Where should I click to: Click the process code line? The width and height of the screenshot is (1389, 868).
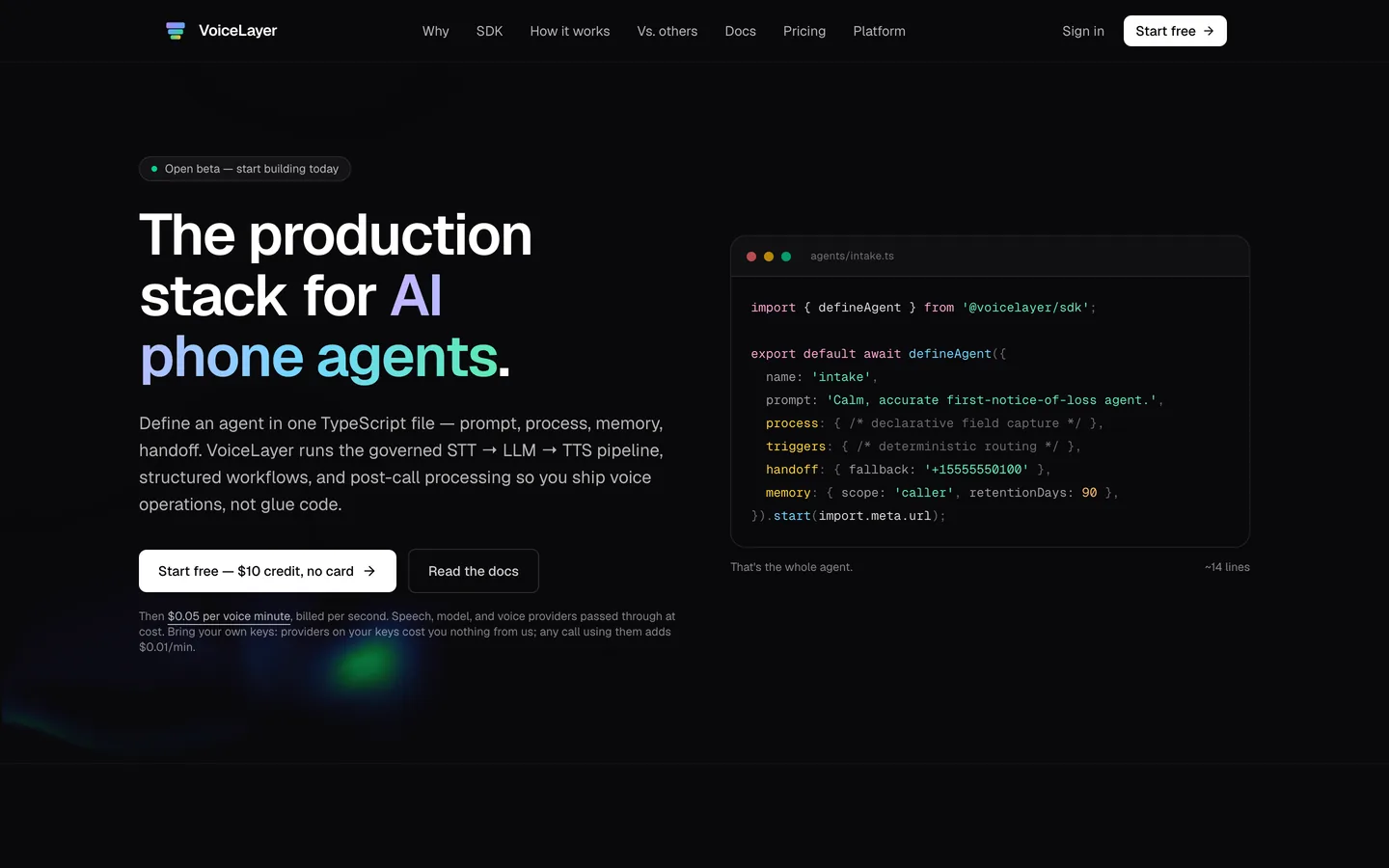(935, 423)
